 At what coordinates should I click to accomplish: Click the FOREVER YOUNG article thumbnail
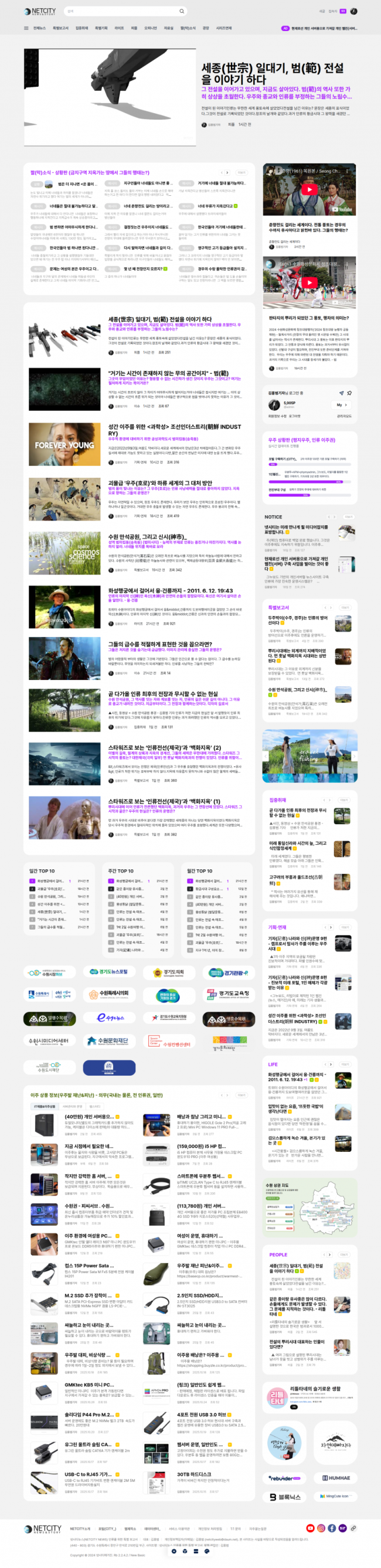point(64,445)
